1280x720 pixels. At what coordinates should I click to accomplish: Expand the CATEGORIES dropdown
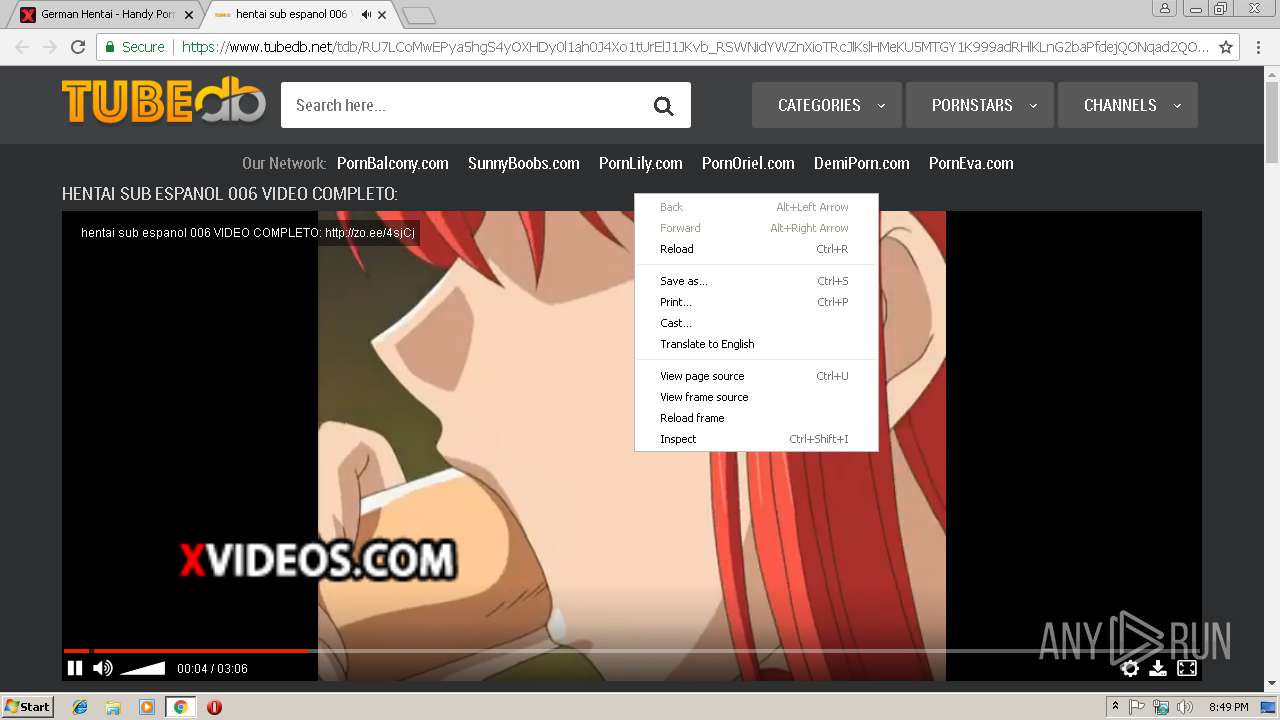[827, 105]
